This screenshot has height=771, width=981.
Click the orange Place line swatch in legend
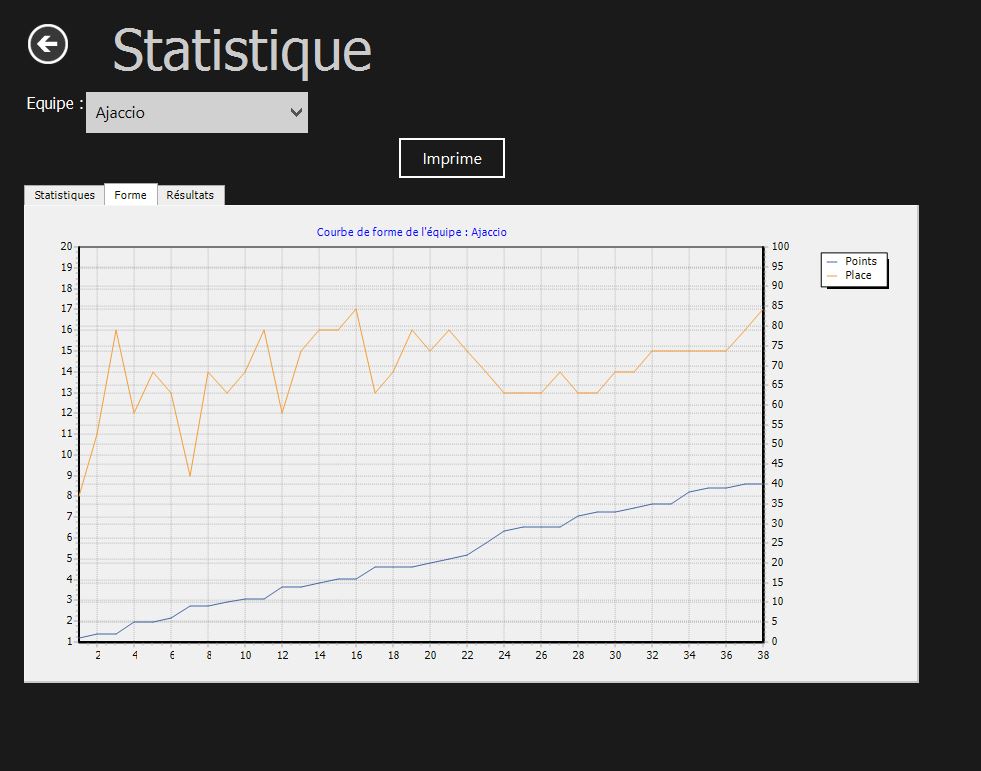832,275
